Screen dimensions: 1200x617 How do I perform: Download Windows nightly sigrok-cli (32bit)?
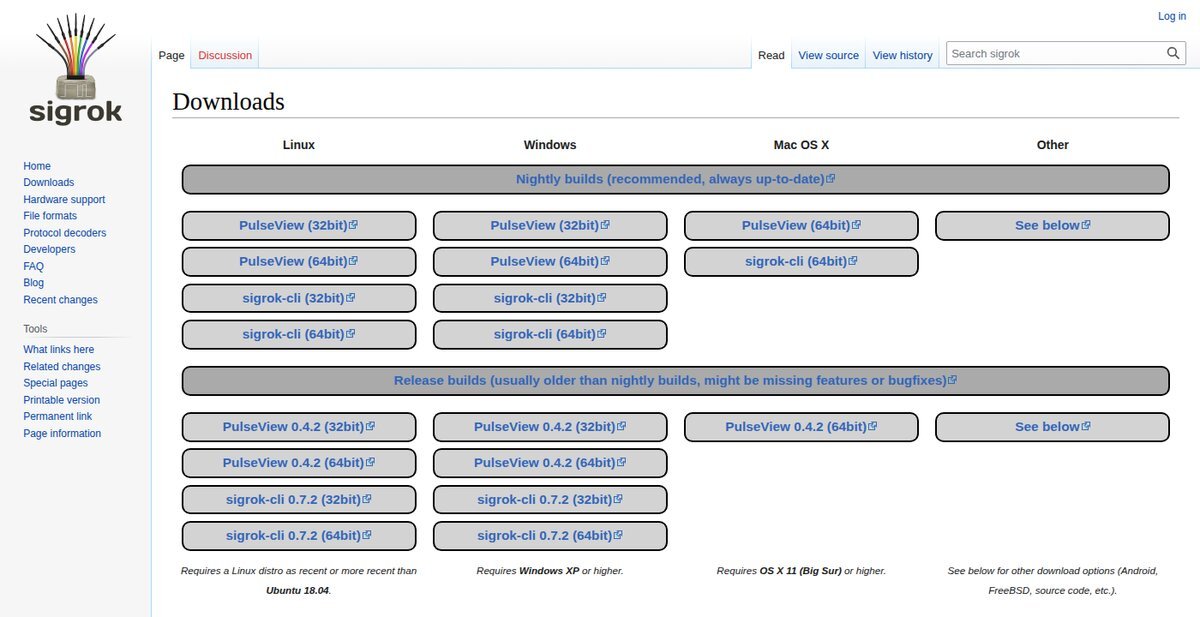(x=550, y=298)
